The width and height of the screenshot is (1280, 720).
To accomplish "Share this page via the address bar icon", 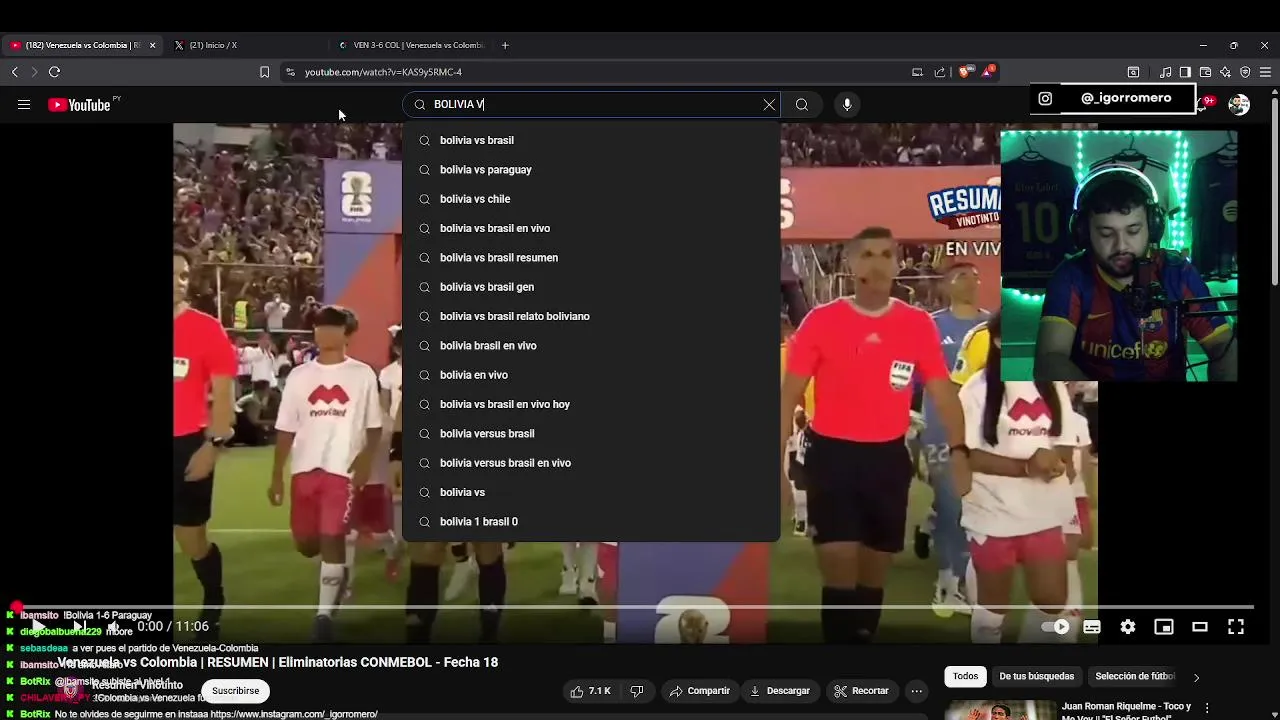I will coord(940,72).
